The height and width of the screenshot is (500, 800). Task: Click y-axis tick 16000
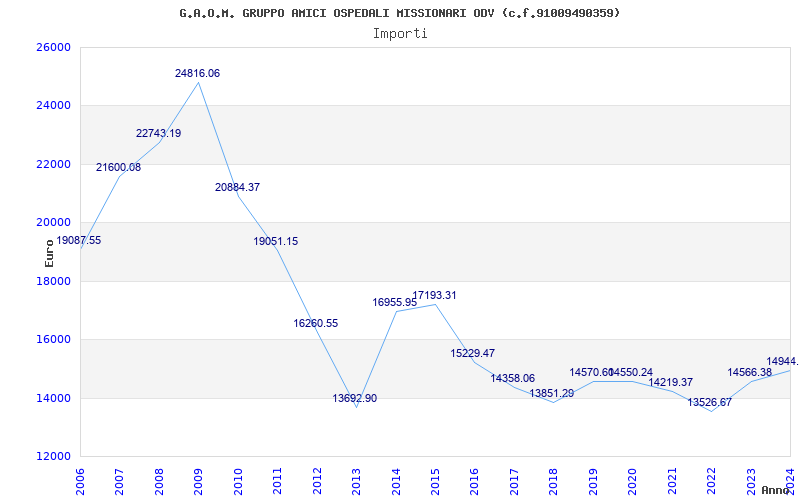54,339
